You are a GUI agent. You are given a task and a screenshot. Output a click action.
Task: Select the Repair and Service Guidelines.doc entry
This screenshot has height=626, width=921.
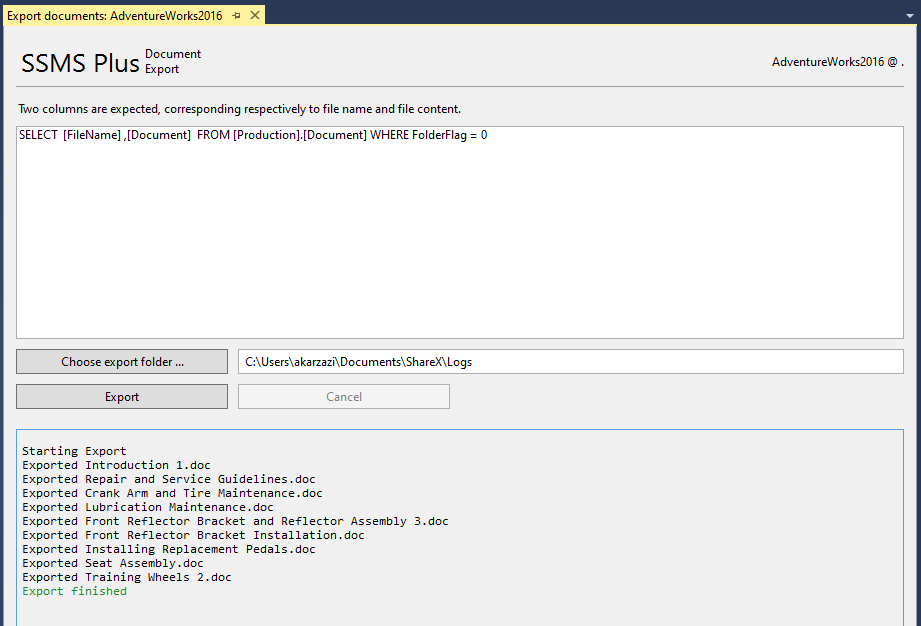pyautogui.click(x=169, y=479)
